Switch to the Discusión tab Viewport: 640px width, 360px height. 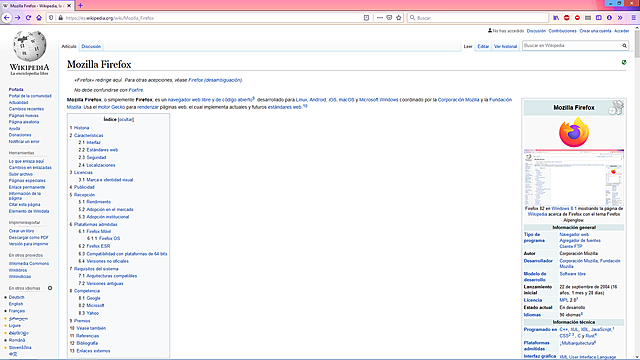[x=91, y=47]
